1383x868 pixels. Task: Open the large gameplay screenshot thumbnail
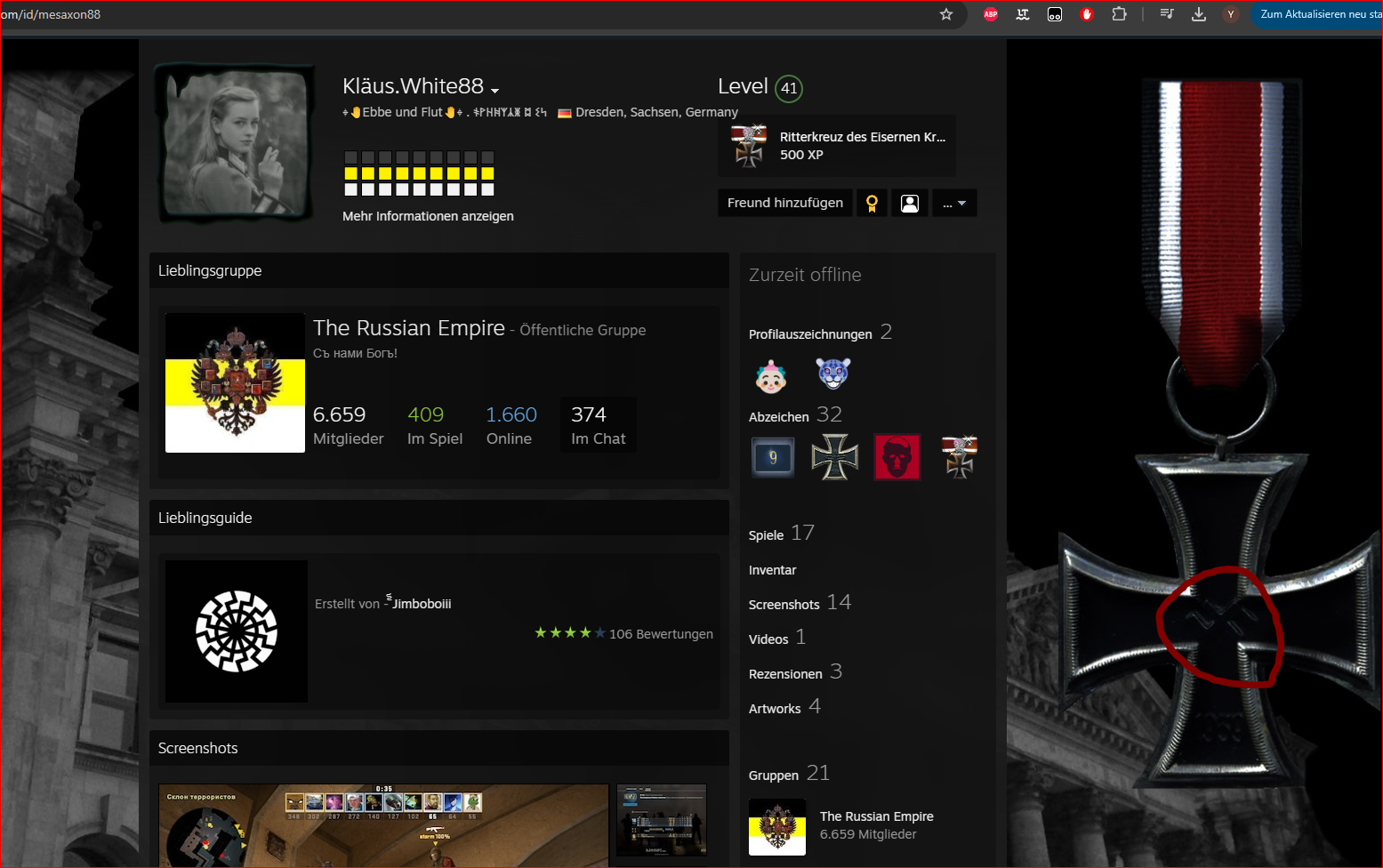[383, 825]
